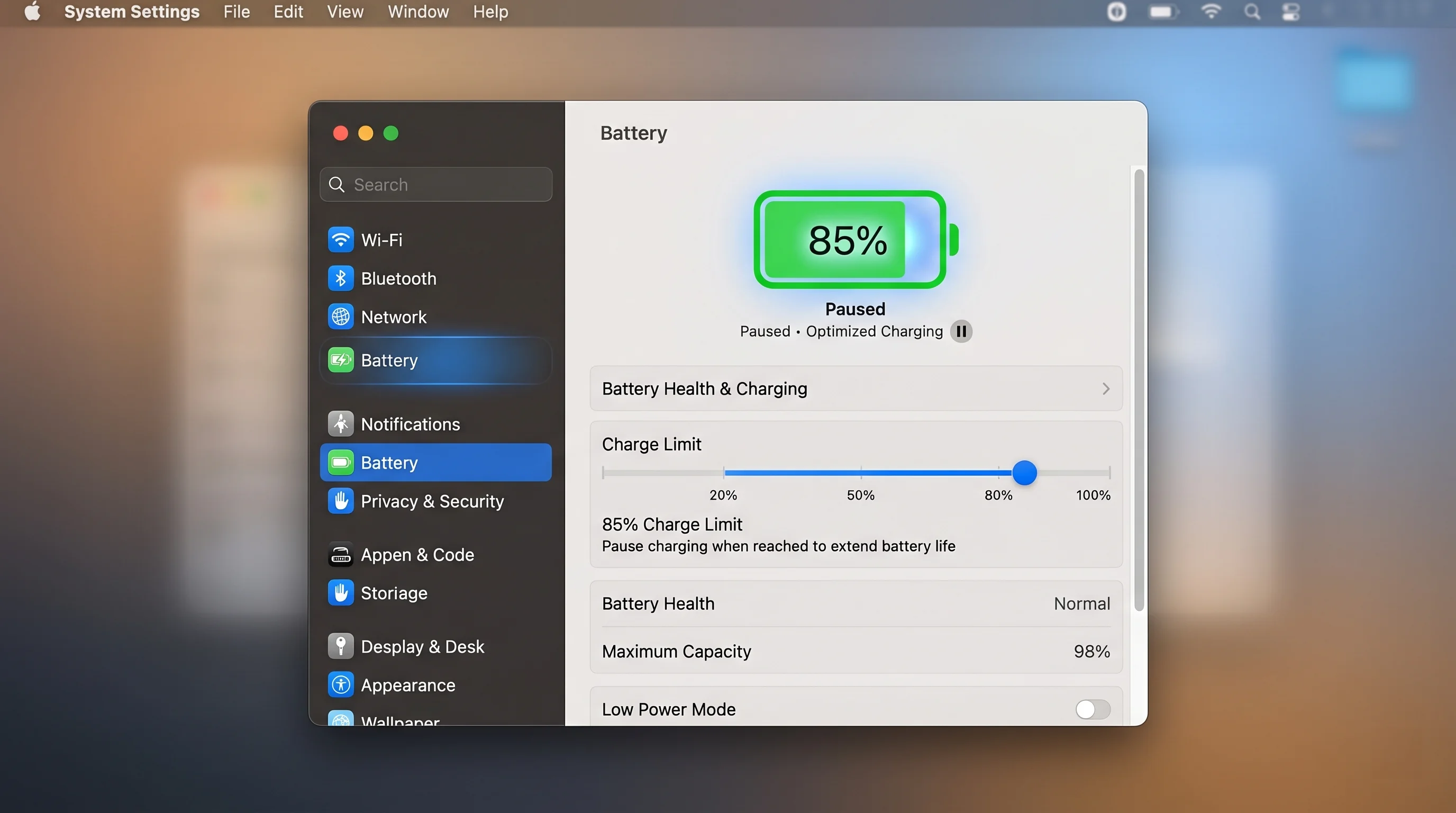Viewport: 1456px width, 813px height.
Task: Open Wi-Fi status in menu bar
Action: (x=1211, y=11)
